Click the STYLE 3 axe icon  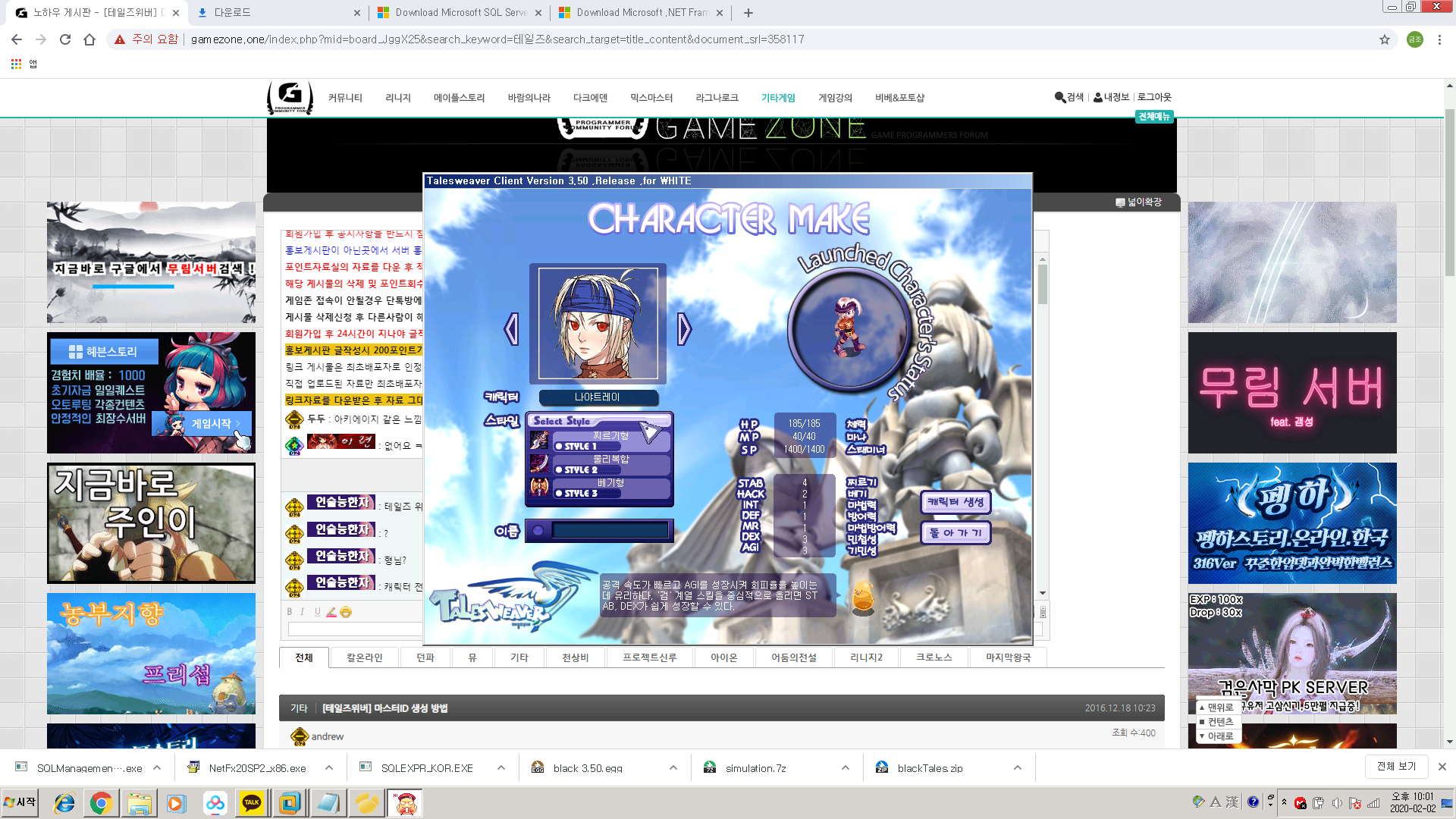[x=539, y=487]
